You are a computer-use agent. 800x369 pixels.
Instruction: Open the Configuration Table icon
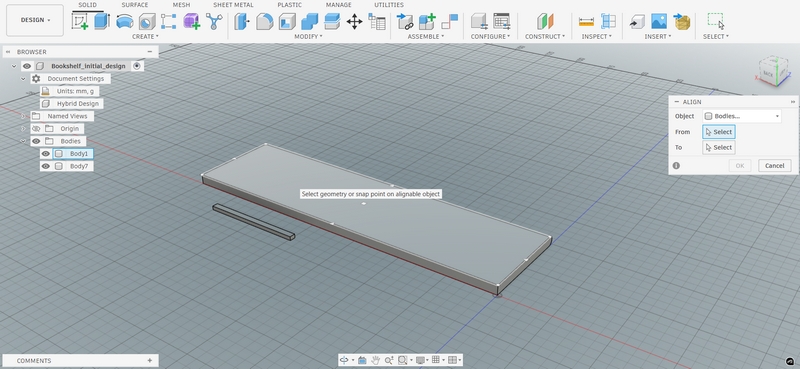(x=502, y=21)
